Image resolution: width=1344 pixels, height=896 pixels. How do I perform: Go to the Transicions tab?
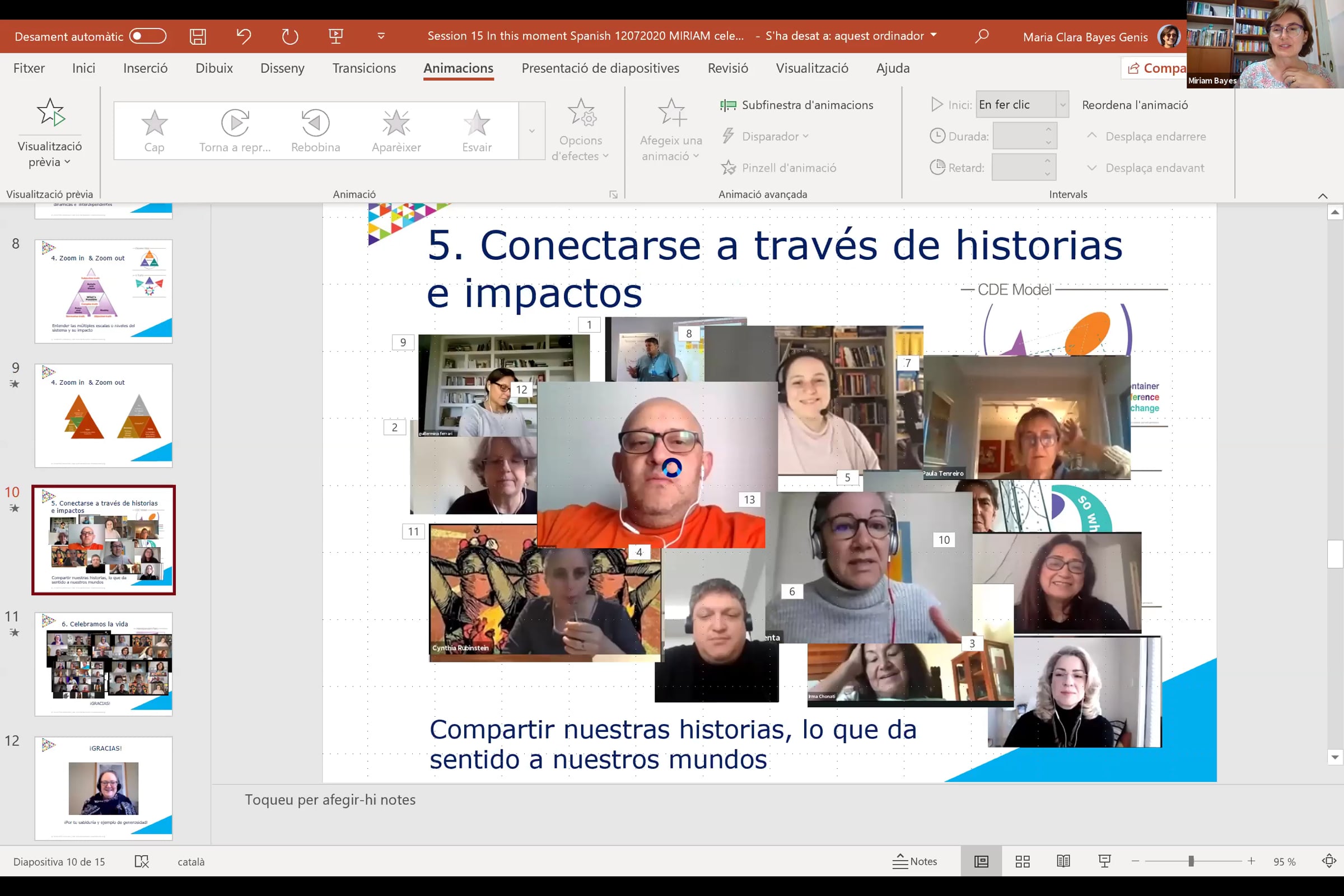pos(364,68)
